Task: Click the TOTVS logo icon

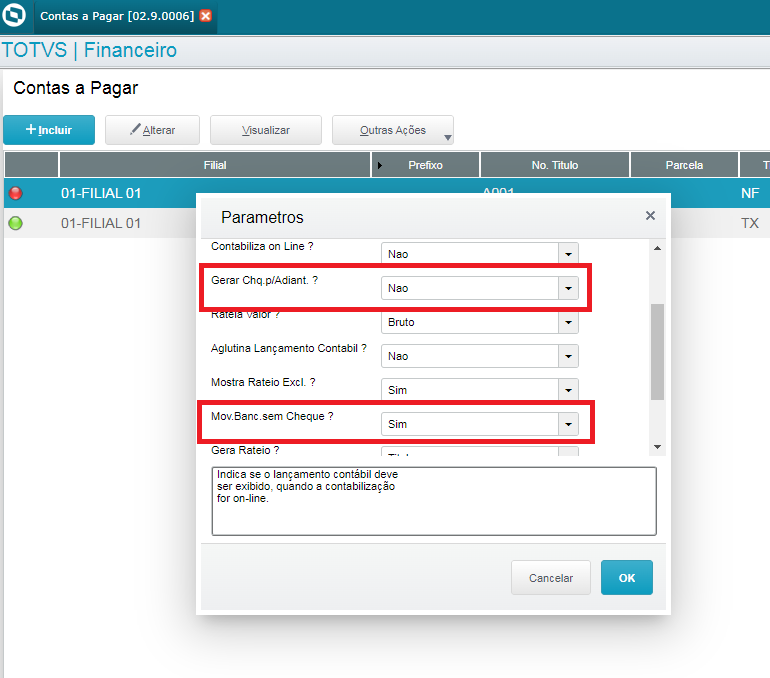Action: coord(14,15)
